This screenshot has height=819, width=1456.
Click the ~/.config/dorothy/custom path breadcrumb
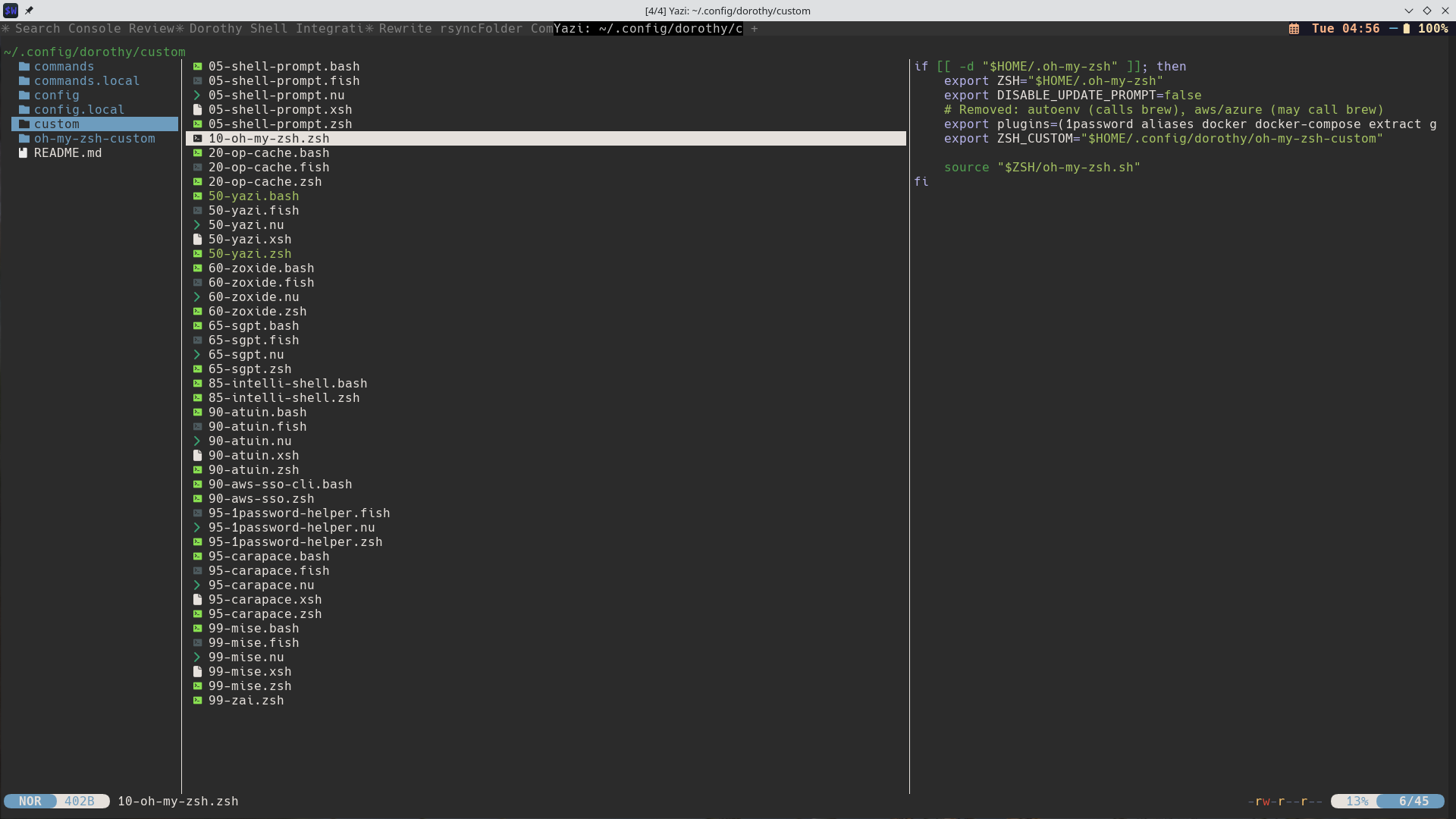click(93, 52)
